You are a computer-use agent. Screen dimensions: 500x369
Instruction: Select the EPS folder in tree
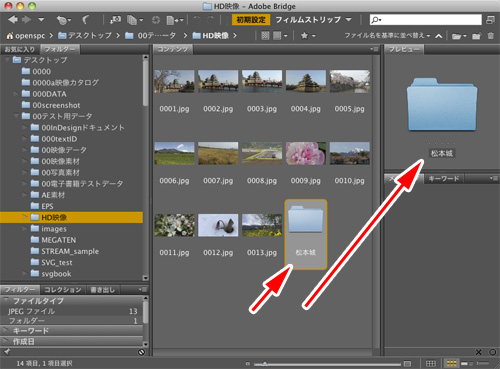pos(42,206)
